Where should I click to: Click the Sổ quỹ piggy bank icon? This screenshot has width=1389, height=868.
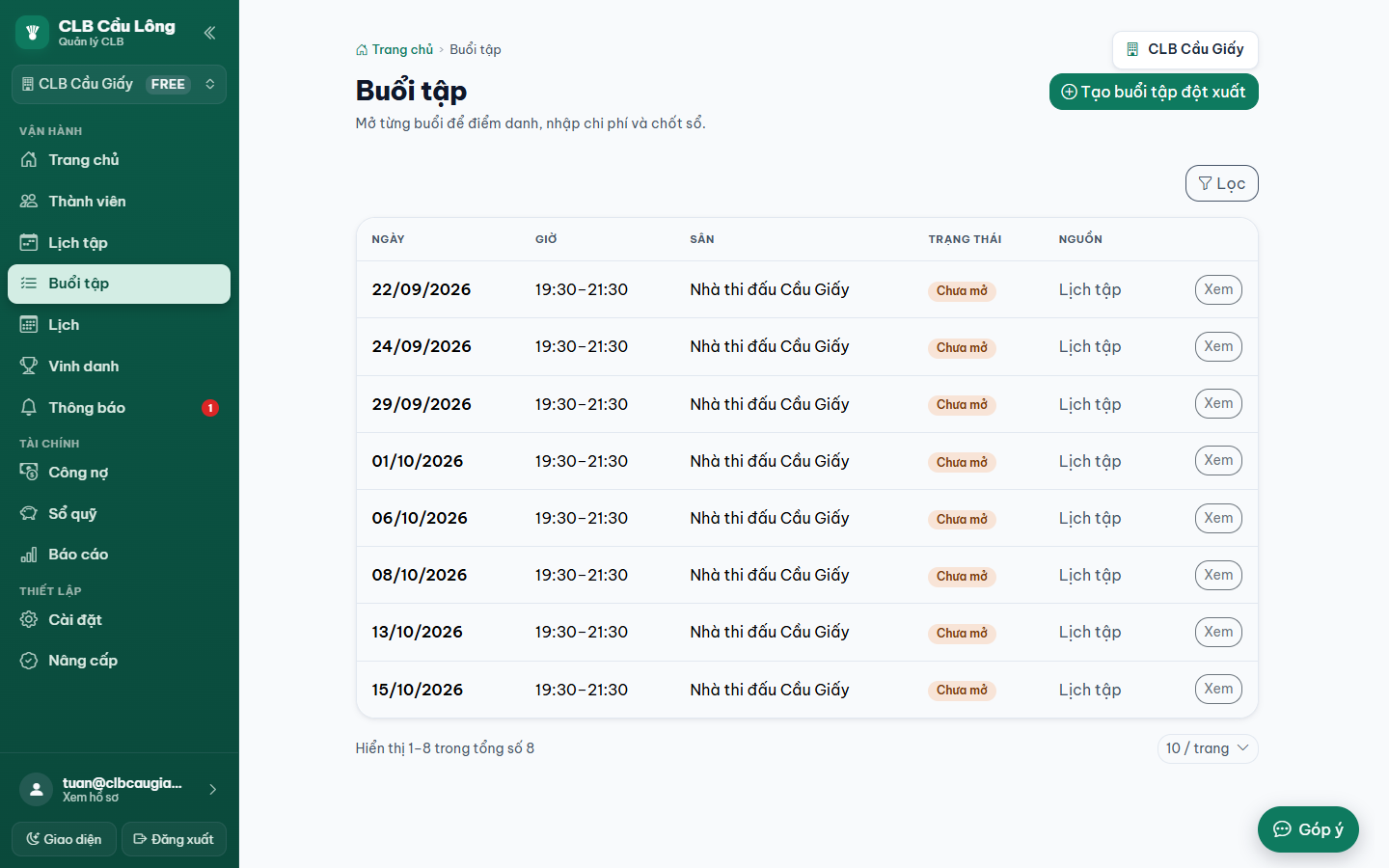(x=29, y=514)
